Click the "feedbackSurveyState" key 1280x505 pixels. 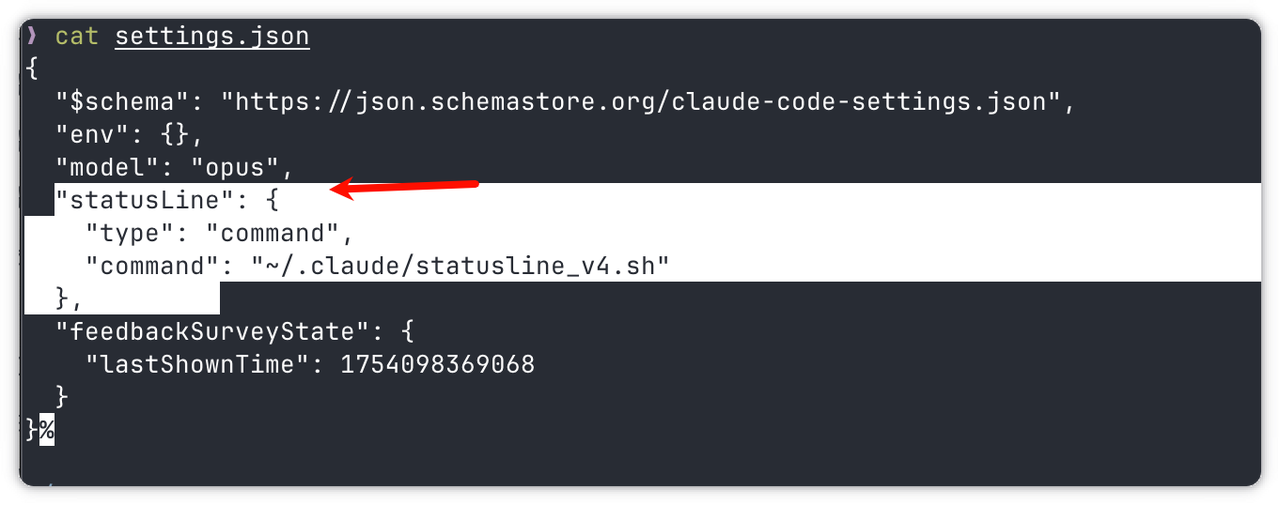[x=207, y=331]
